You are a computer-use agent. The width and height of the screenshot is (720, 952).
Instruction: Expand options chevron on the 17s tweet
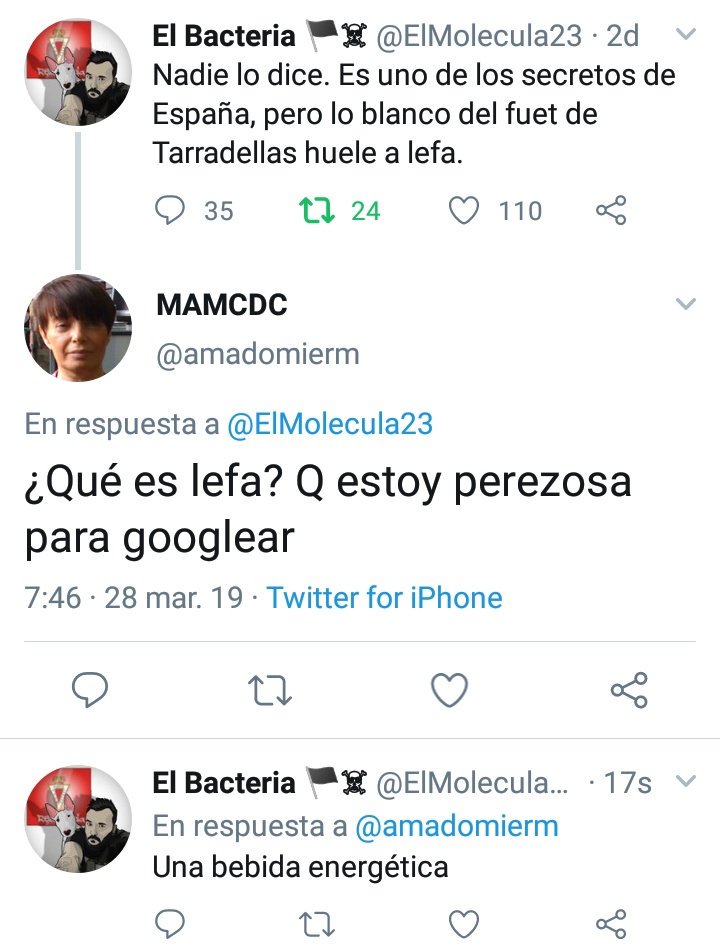[x=686, y=780]
